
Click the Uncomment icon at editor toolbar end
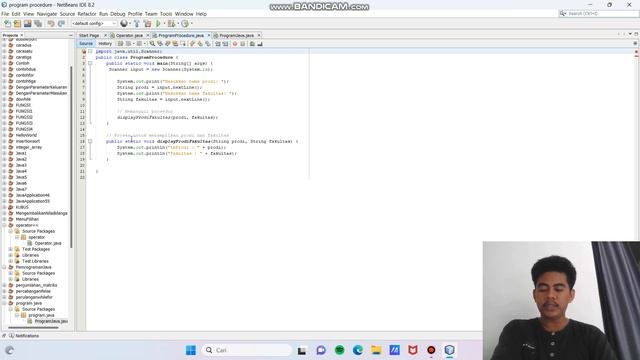(260, 44)
